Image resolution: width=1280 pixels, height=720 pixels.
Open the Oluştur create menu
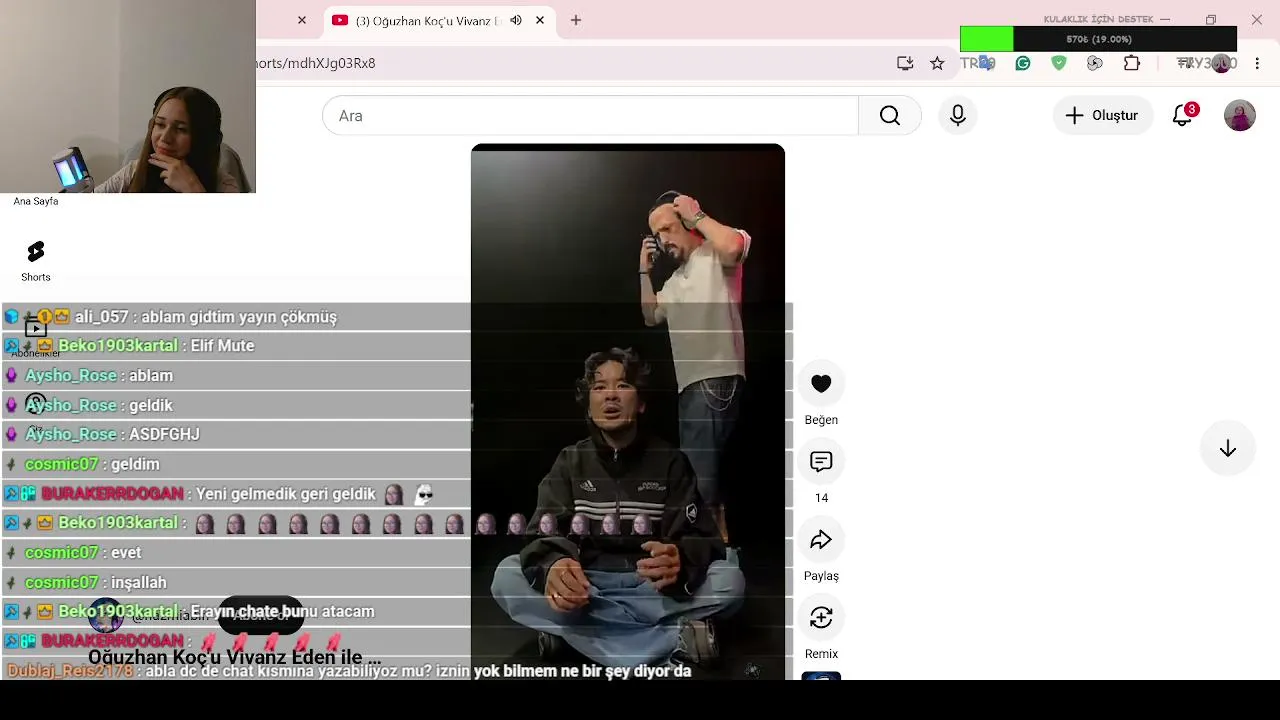(x=1102, y=116)
